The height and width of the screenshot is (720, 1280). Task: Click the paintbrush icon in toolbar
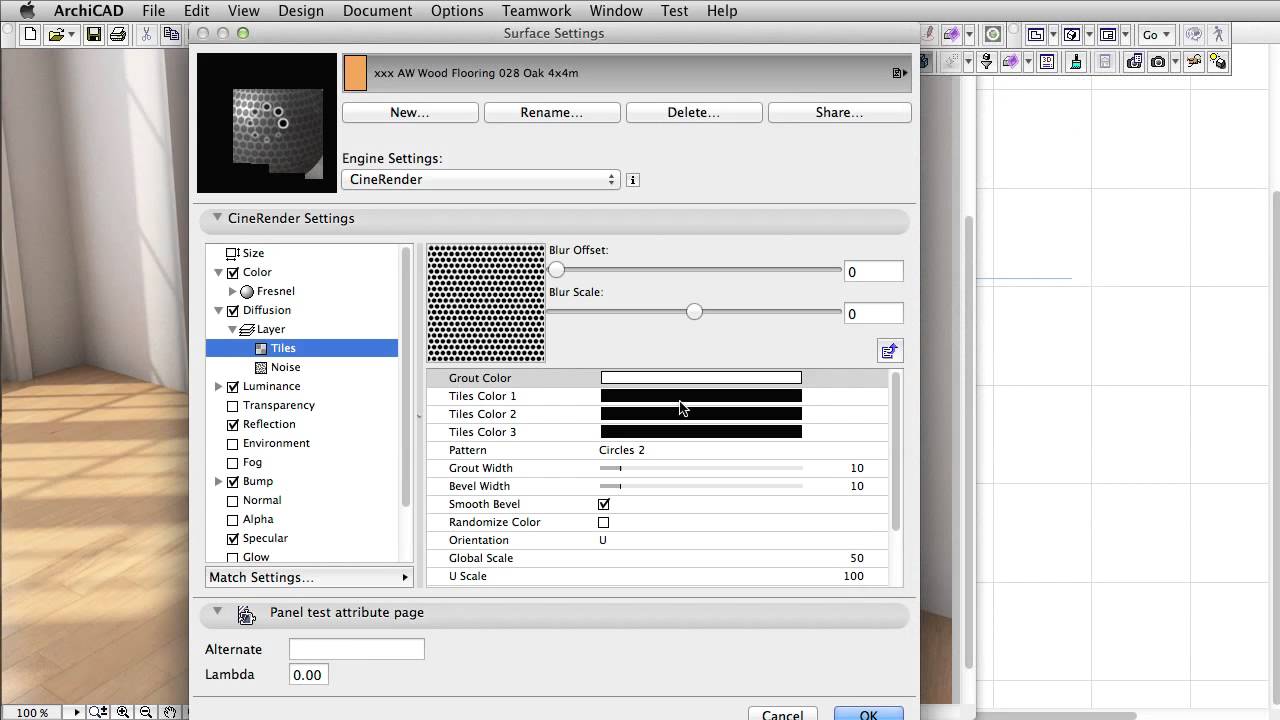[1076, 62]
